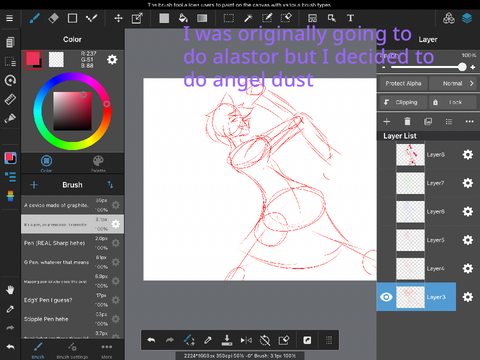The width and height of the screenshot is (480, 360).
Task: Select 'G Pen, whatever that means' brush
Action: tap(72, 262)
